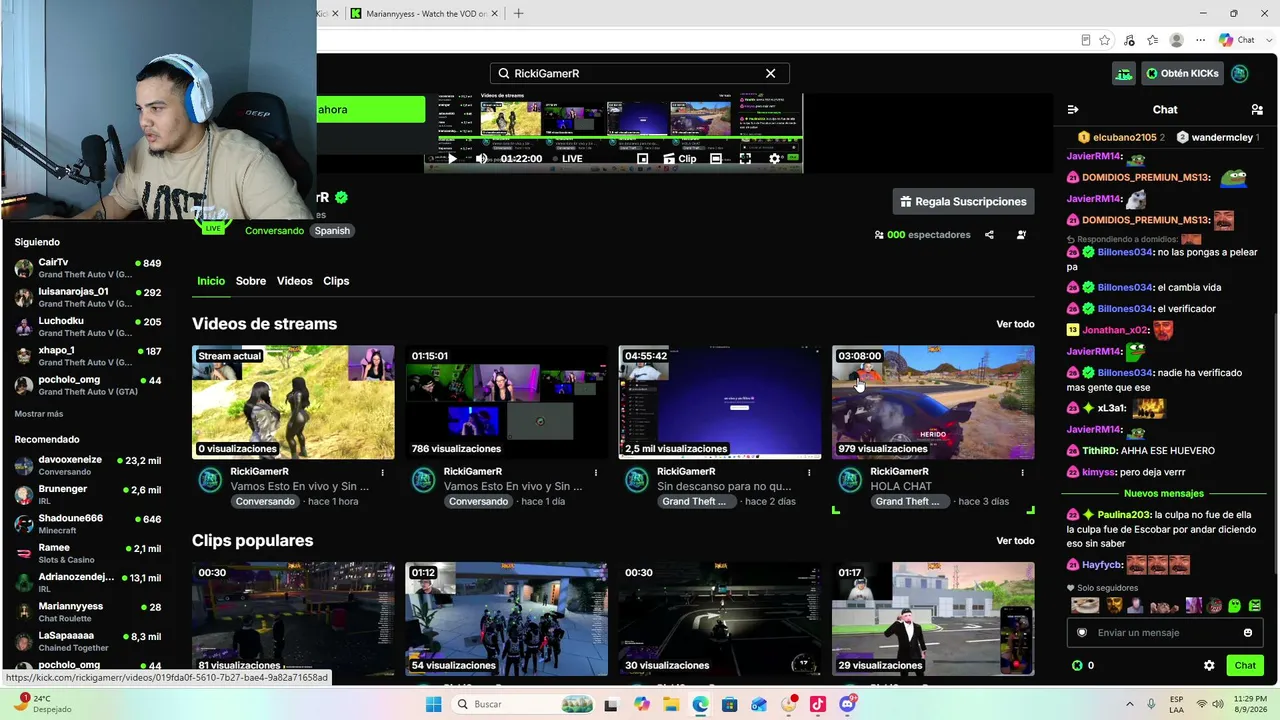Open File Explorer from the taskbar
Viewport: 1280px width, 720px height.
click(x=671, y=704)
